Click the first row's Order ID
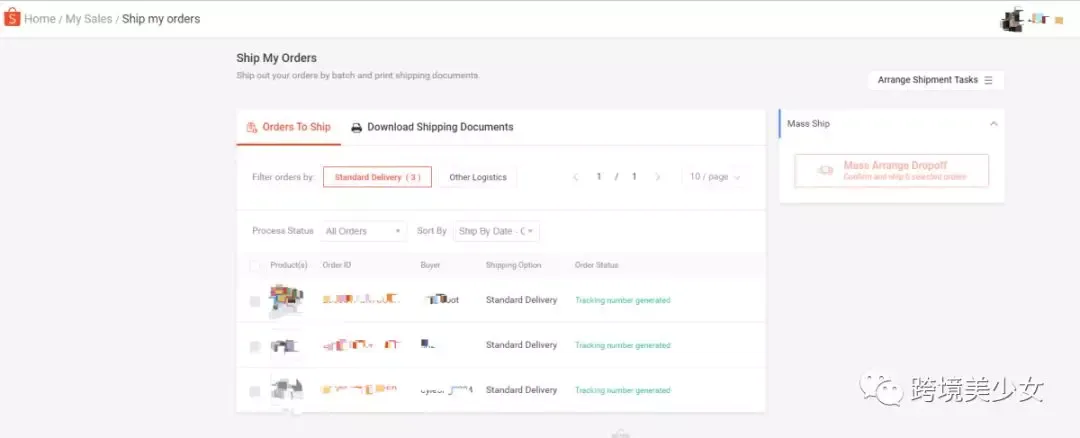1080x438 pixels. click(x=361, y=300)
